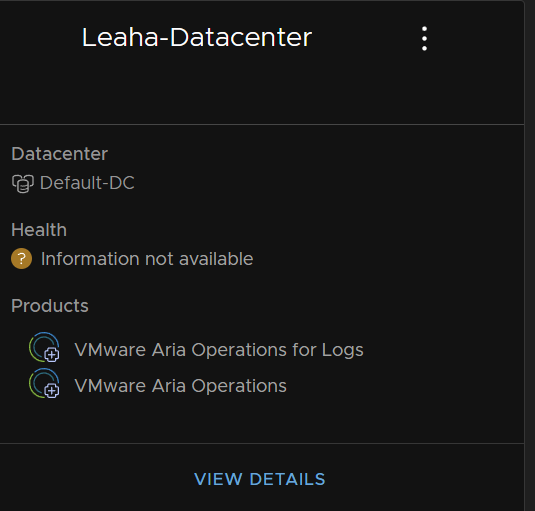Select the VMware Aria Operations product label
This screenshot has width=535, height=511.
(x=180, y=386)
